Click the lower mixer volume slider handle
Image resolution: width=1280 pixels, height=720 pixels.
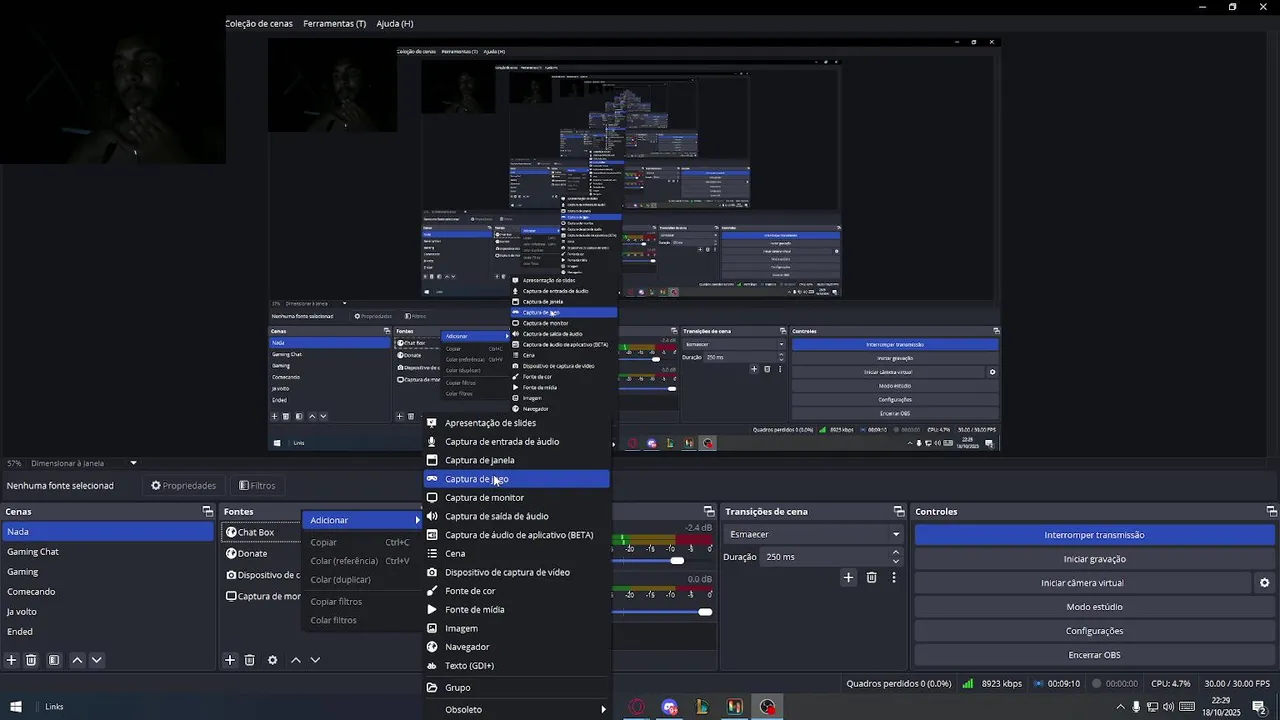(x=705, y=612)
